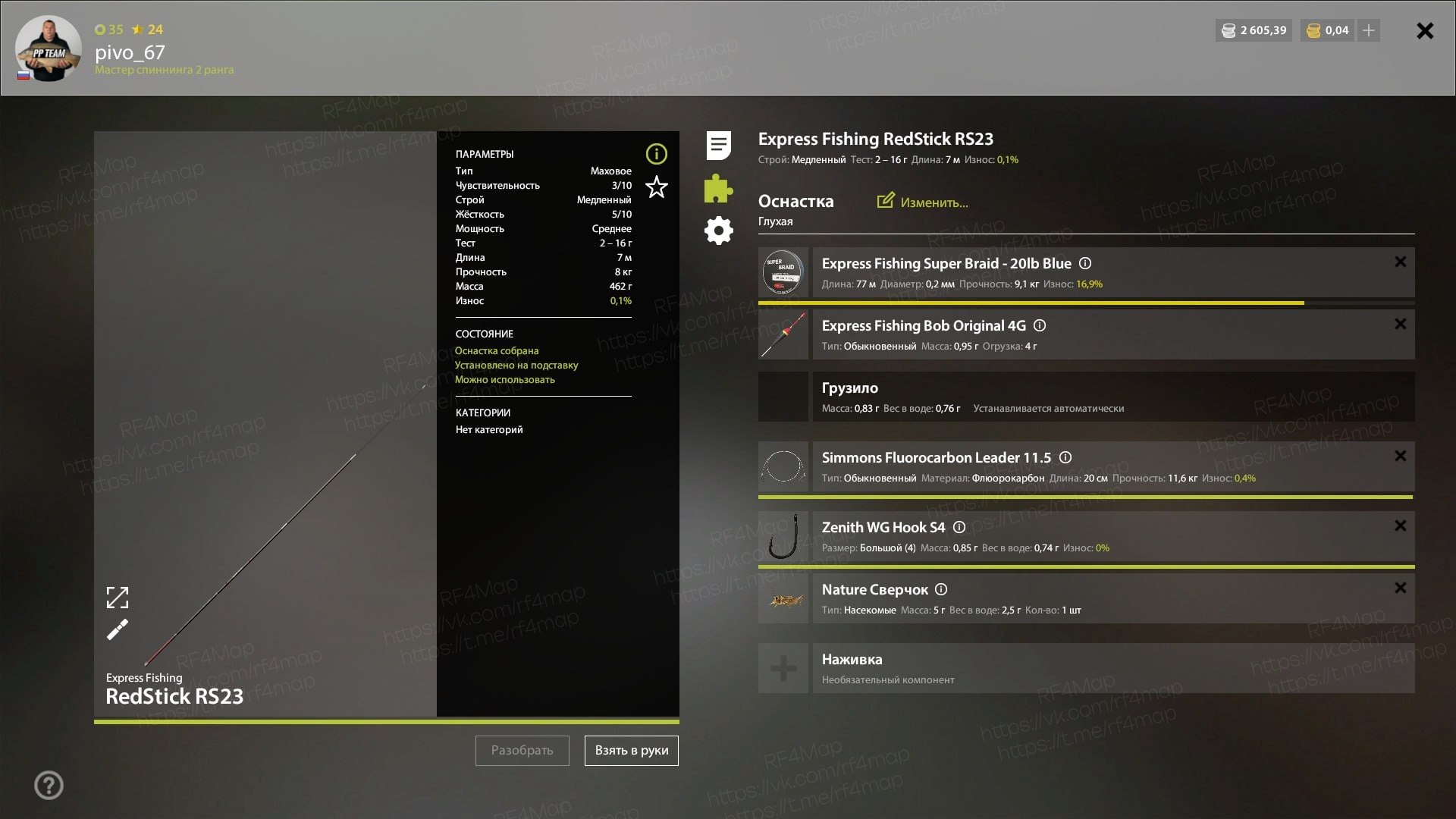The image size is (1456, 819).
Task: Click the rod rename pencil icon
Action: coord(118,629)
